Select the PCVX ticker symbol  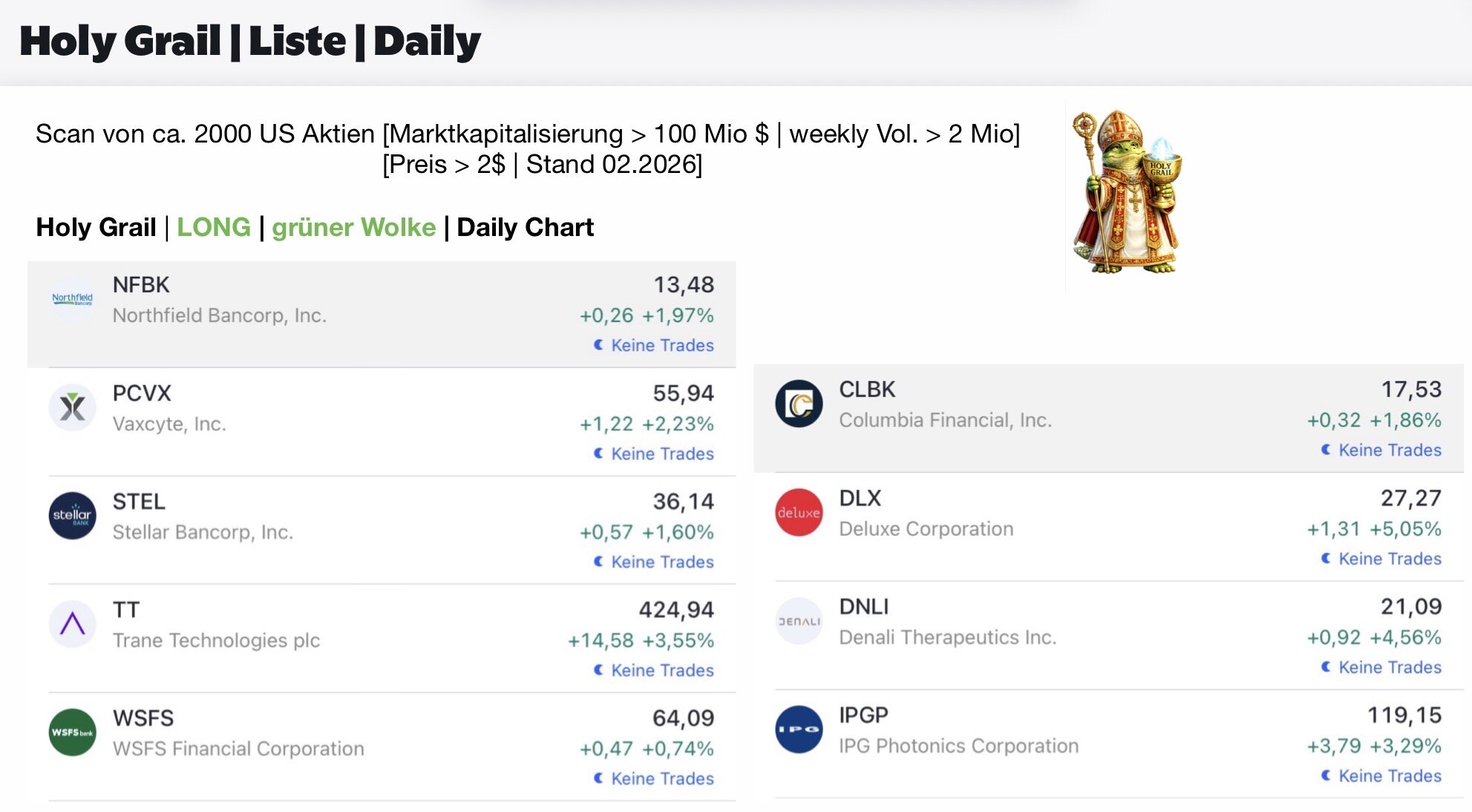pos(142,393)
